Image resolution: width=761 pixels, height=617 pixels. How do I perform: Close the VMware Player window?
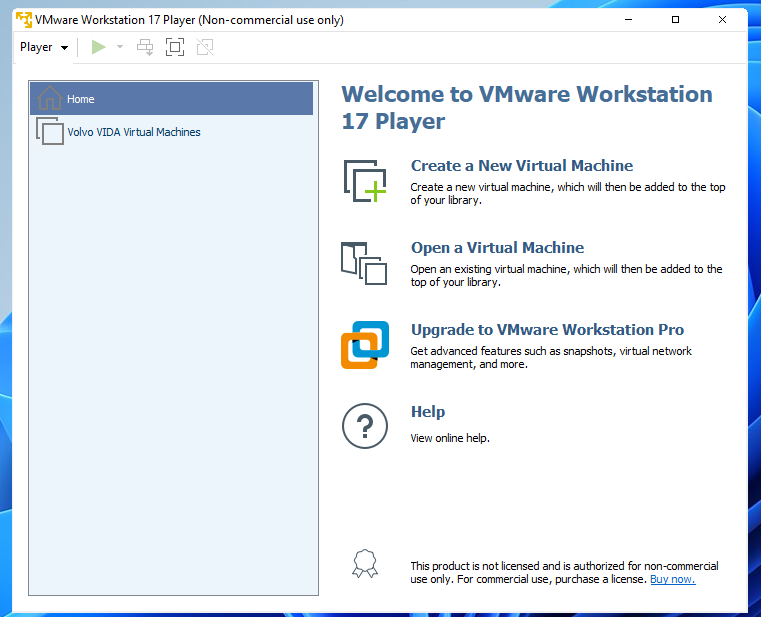722,19
